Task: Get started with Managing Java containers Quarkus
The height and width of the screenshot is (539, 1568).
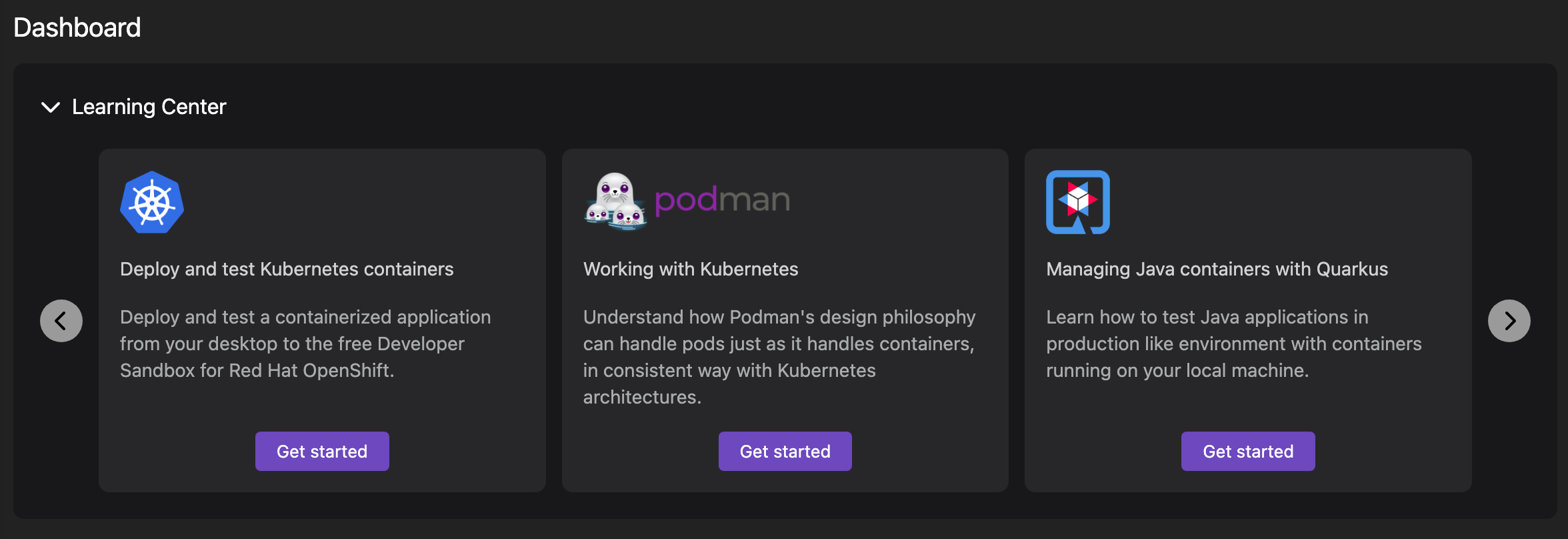Action: (1248, 452)
